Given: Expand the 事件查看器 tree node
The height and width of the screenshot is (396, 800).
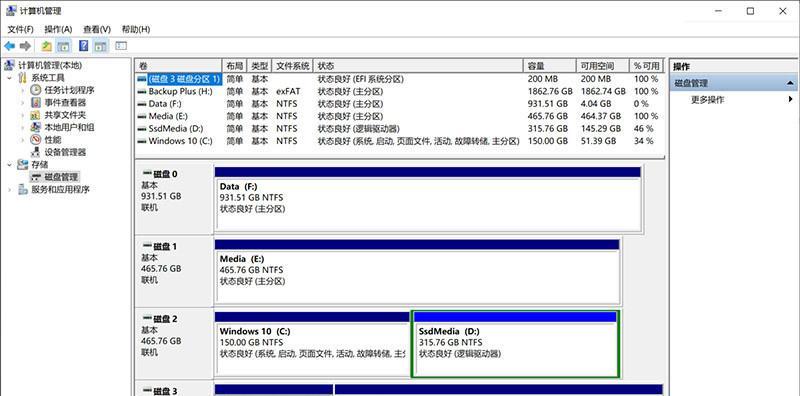Looking at the screenshot, I should point(22,103).
